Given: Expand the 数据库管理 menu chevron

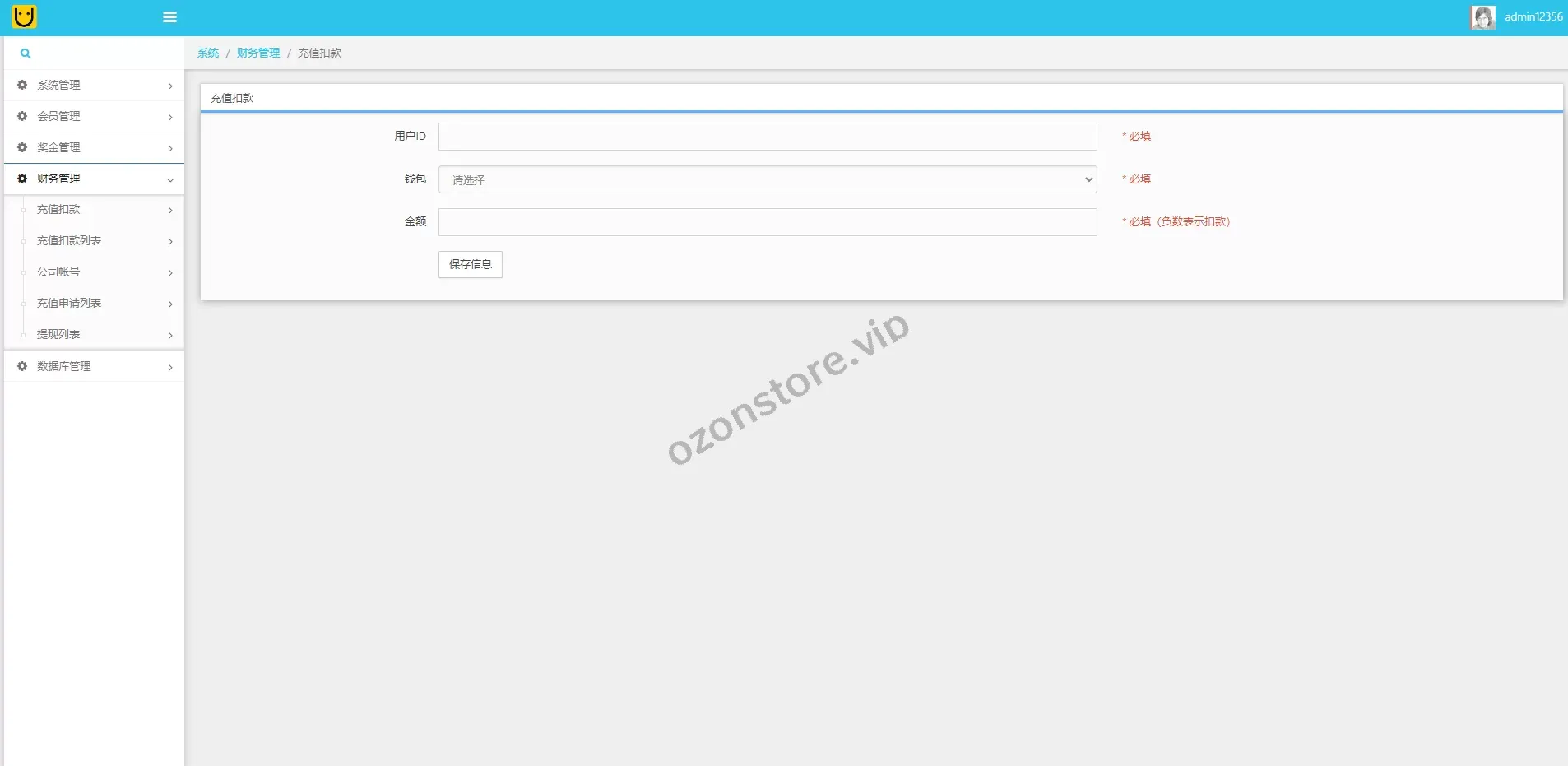Looking at the screenshot, I should (170, 367).
